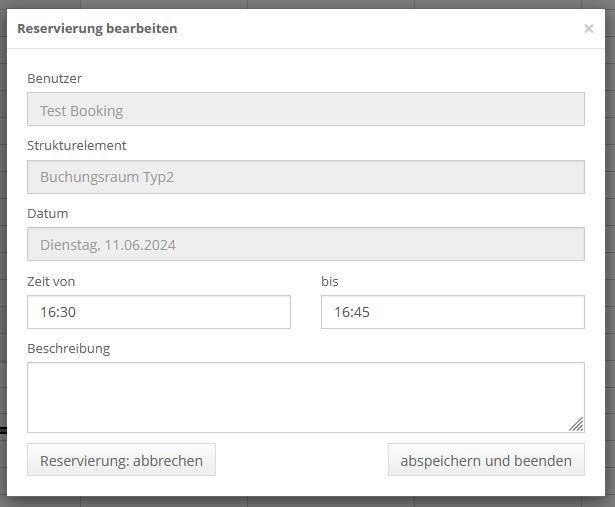Focus the bis time field 16:45
615x507 pixels.
point(452,312)
